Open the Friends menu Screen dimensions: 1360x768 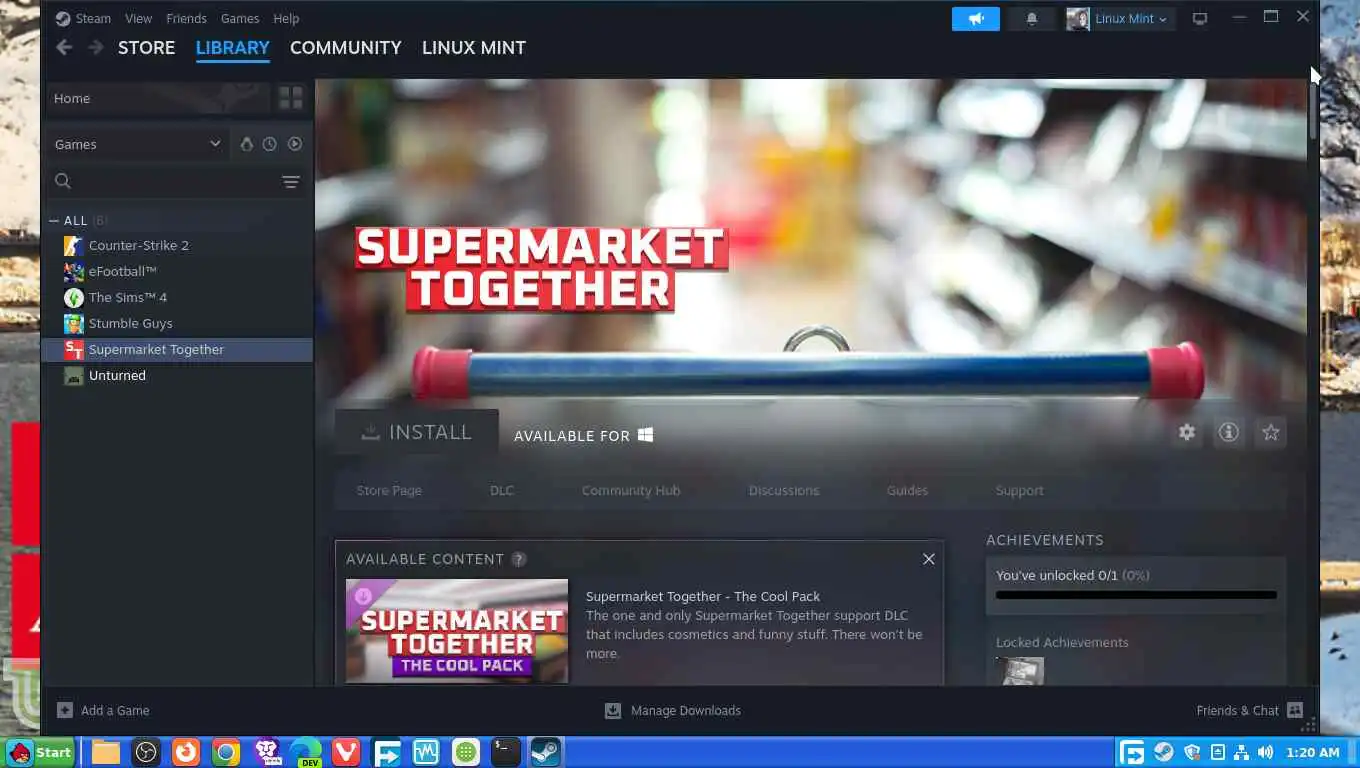point(186,18)
